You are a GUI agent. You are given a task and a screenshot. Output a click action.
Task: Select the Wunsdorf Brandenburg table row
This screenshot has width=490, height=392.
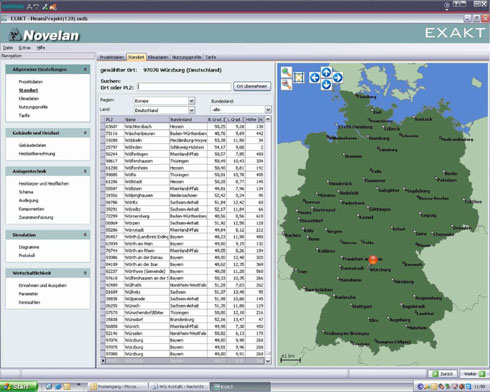[183, 319]
